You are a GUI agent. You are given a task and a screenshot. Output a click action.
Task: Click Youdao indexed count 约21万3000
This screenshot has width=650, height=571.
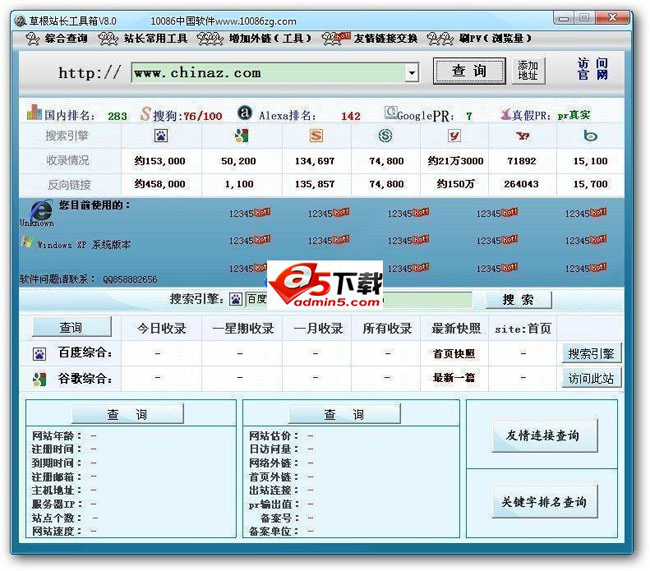tap(455, 161)
